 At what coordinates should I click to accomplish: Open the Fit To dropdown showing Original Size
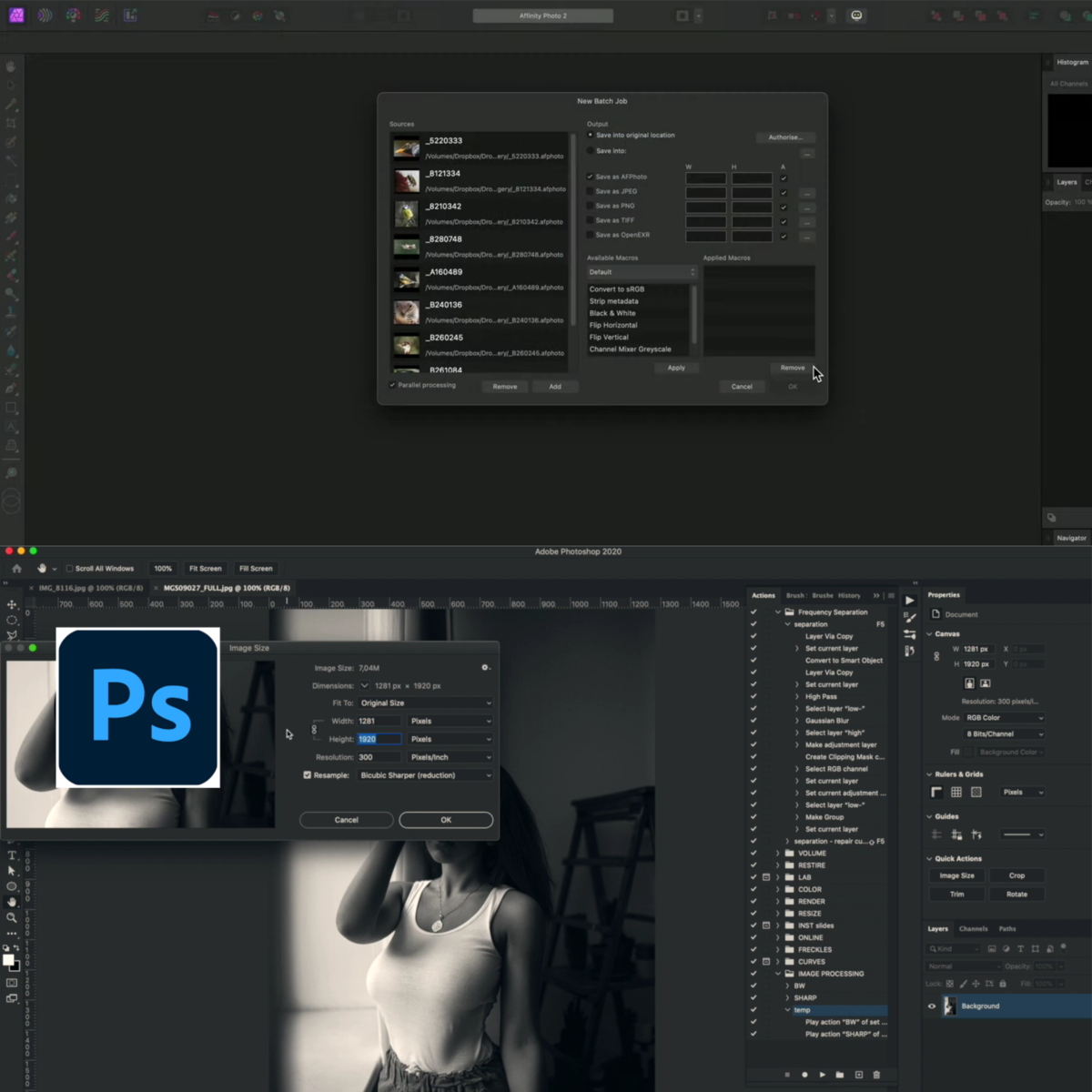[424, 703]
